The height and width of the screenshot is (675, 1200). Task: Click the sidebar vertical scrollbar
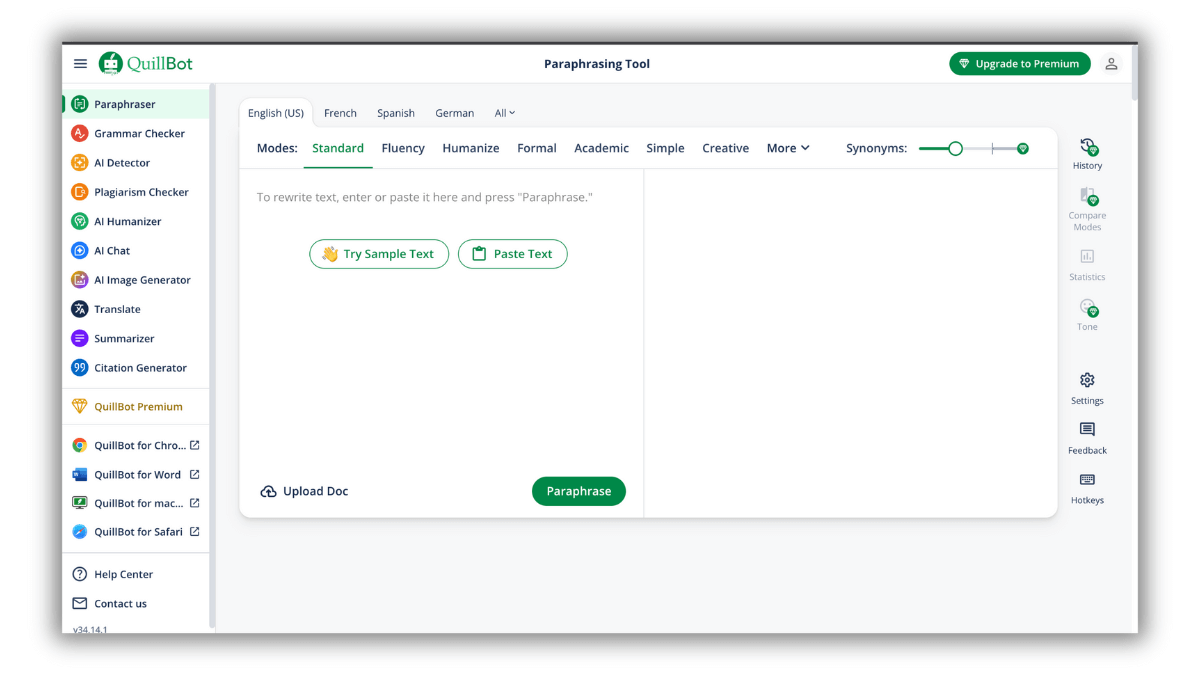212,355
